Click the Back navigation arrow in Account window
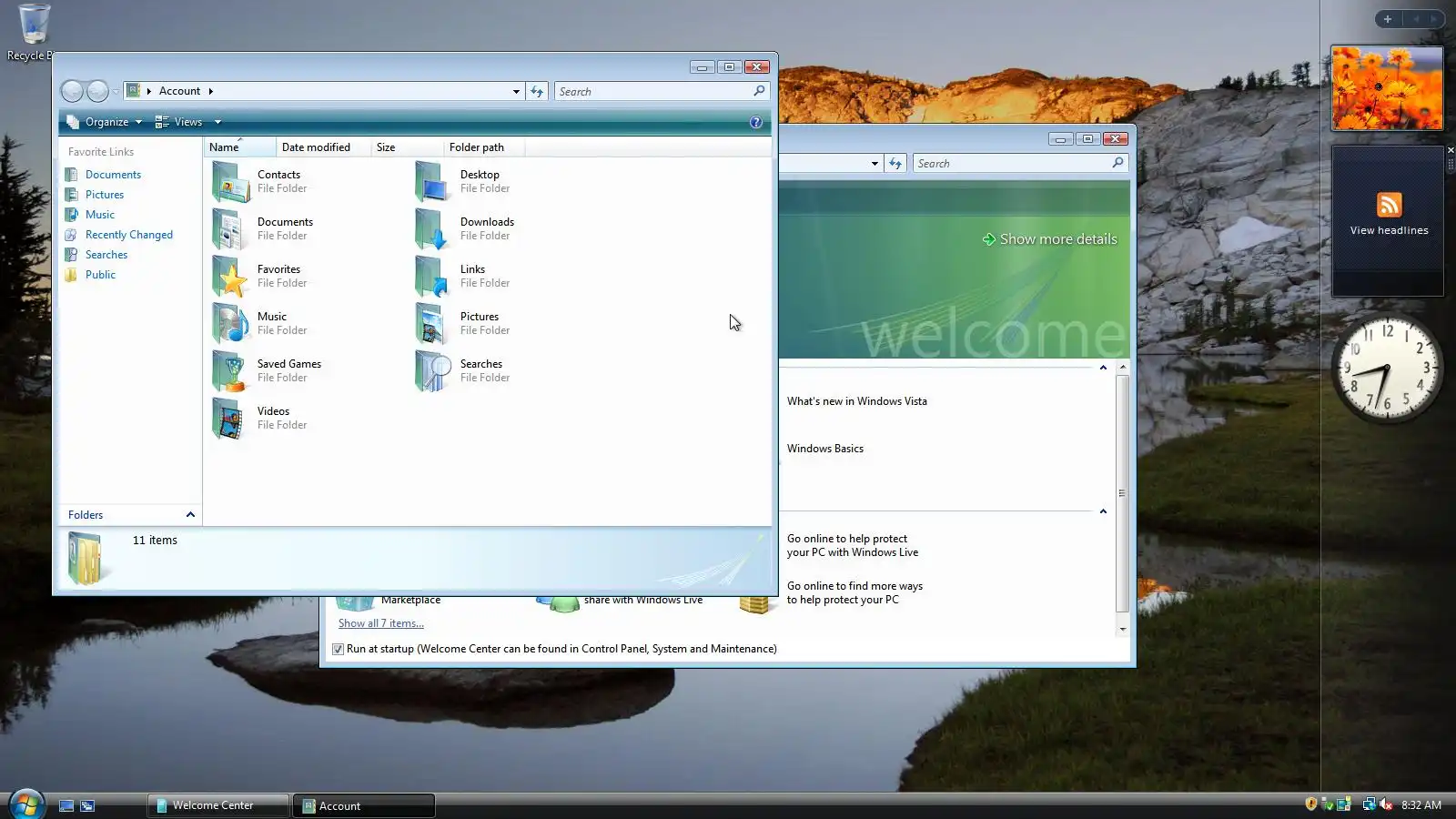Image resolution: width=1456 pixels, height=819 pixels. click(x=72, y=91)
